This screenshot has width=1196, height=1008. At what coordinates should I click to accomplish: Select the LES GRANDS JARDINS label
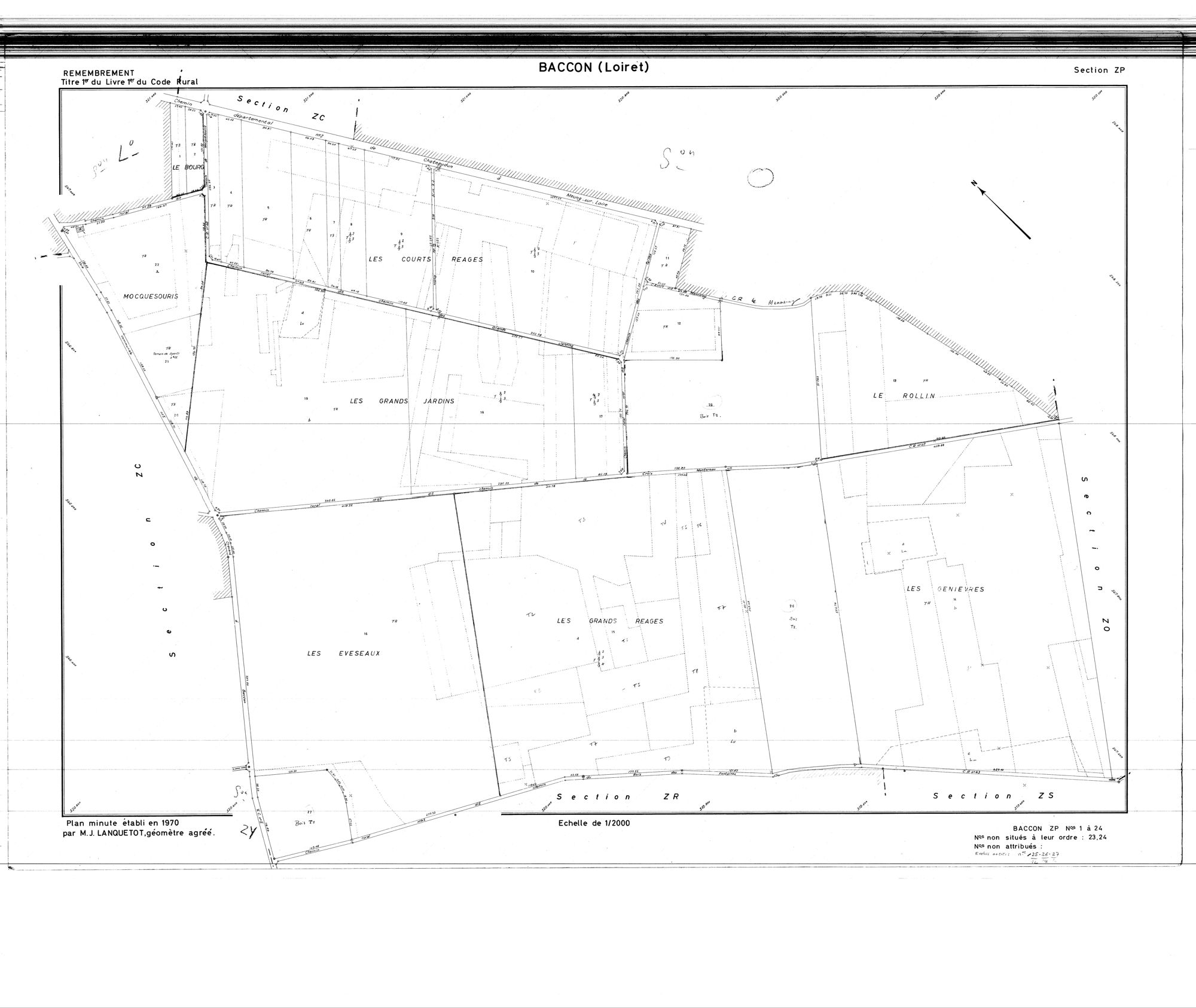(403, 401)
